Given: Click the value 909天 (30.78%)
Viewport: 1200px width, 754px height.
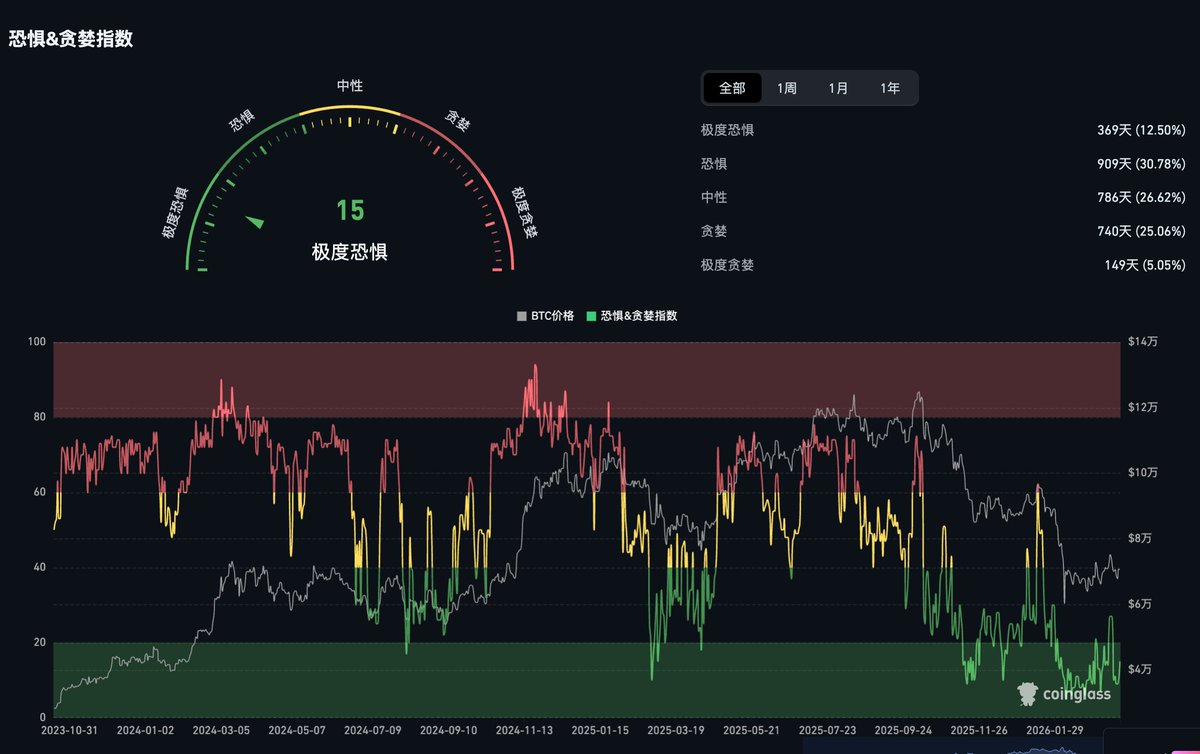Looking at the screenshot, I should coord(1141,164).
